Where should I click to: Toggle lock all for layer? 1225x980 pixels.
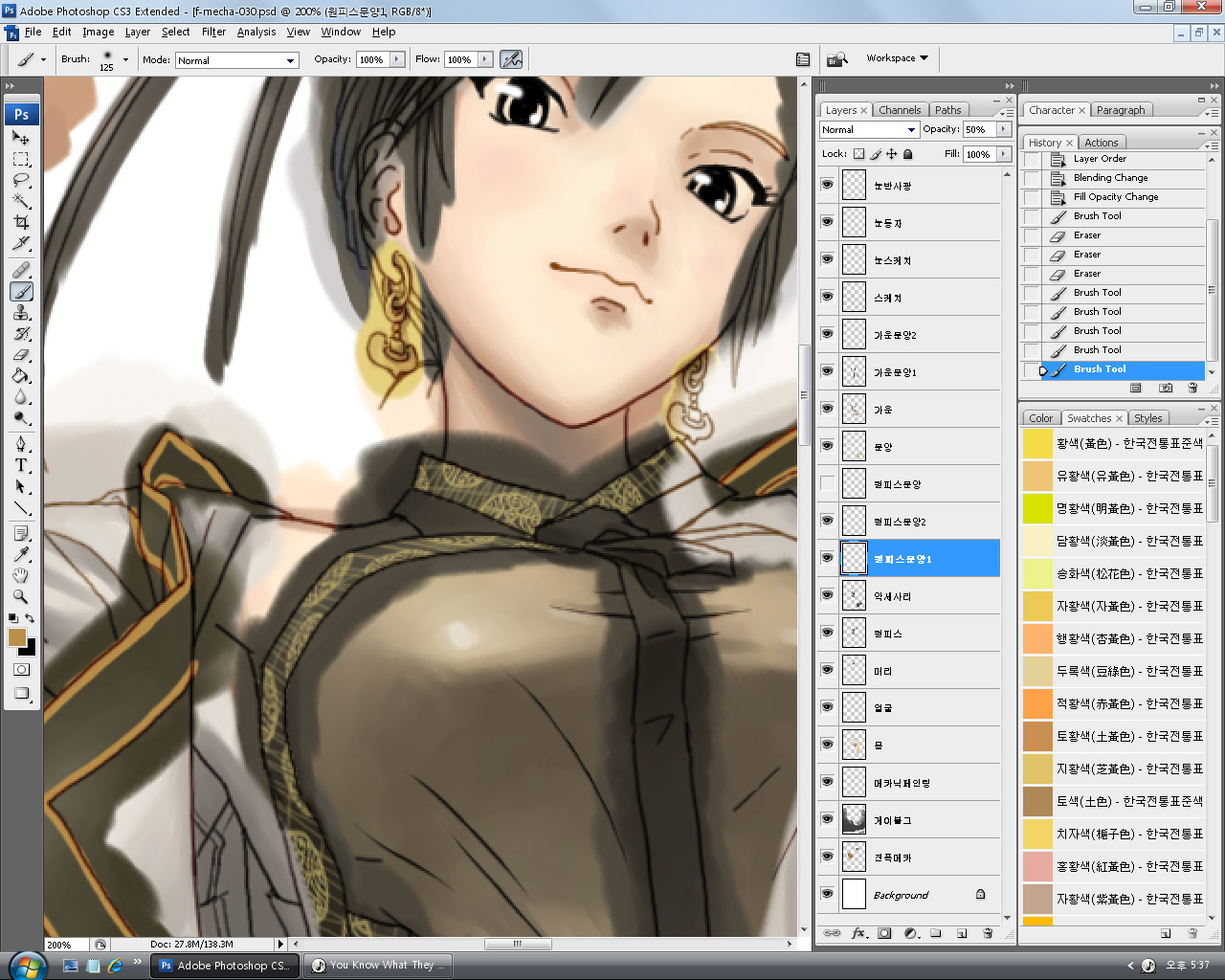908,154
